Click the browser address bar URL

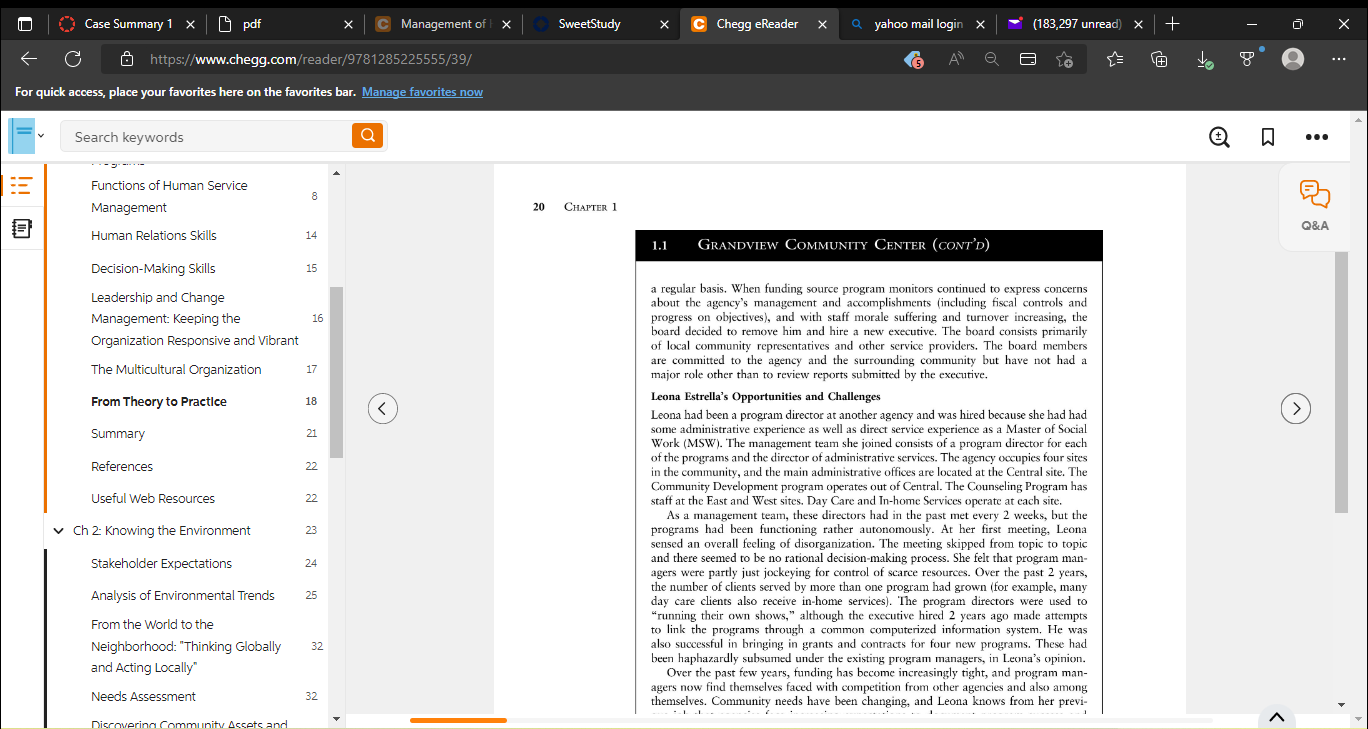(x=310, y=59)
